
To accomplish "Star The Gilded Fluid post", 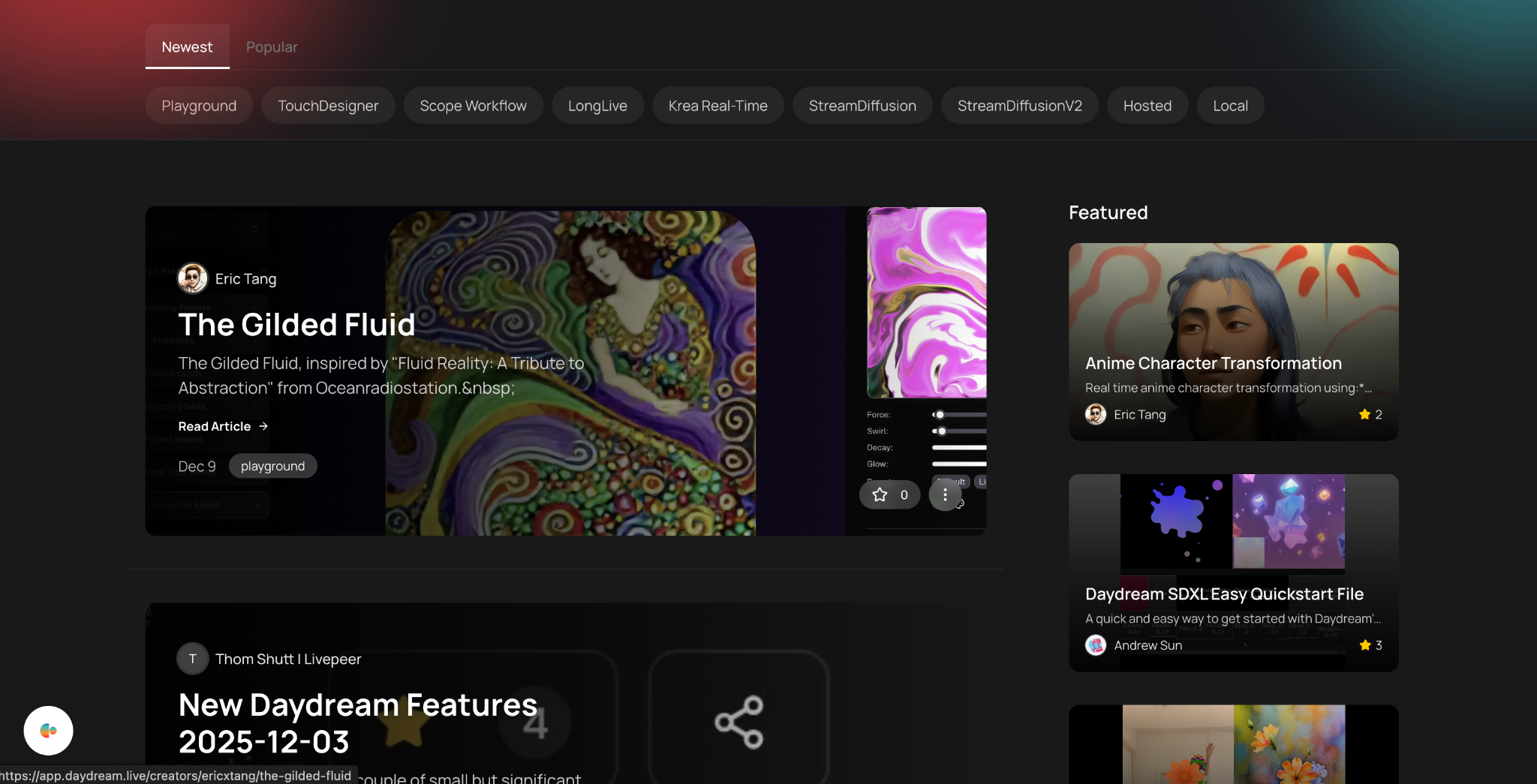I will point(889,495).
